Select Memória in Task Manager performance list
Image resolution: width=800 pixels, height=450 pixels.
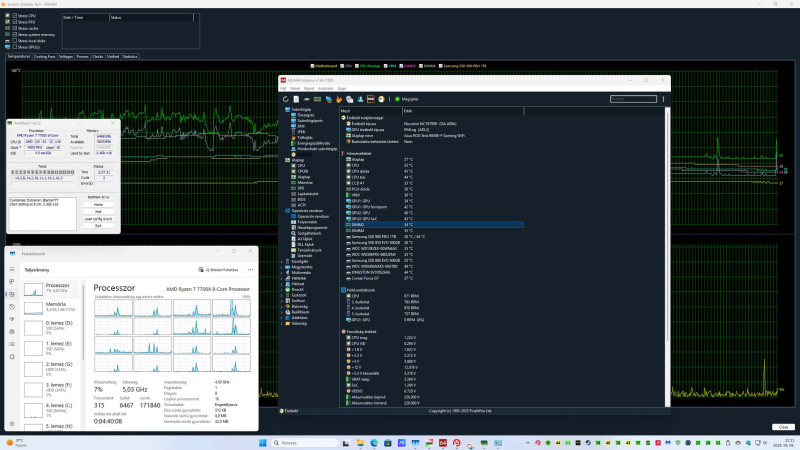click(52, 307)
